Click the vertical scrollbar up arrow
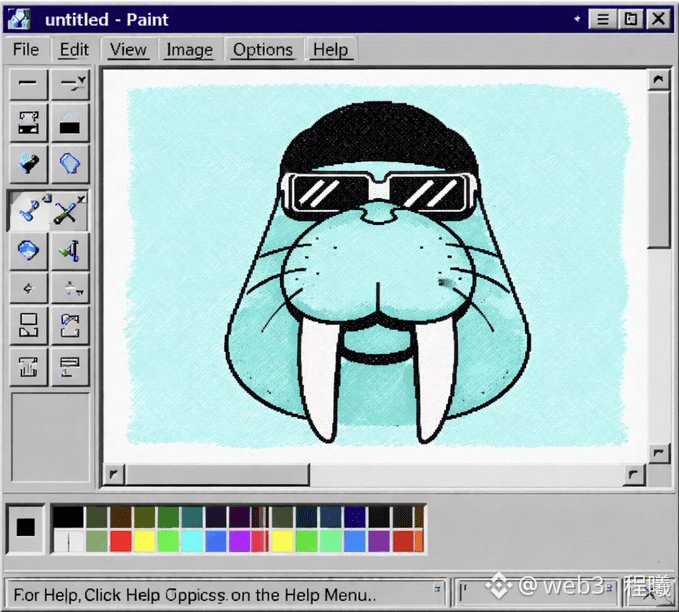Image resolution: width=679 pixels, height=612 pixels. coord(658,79)
